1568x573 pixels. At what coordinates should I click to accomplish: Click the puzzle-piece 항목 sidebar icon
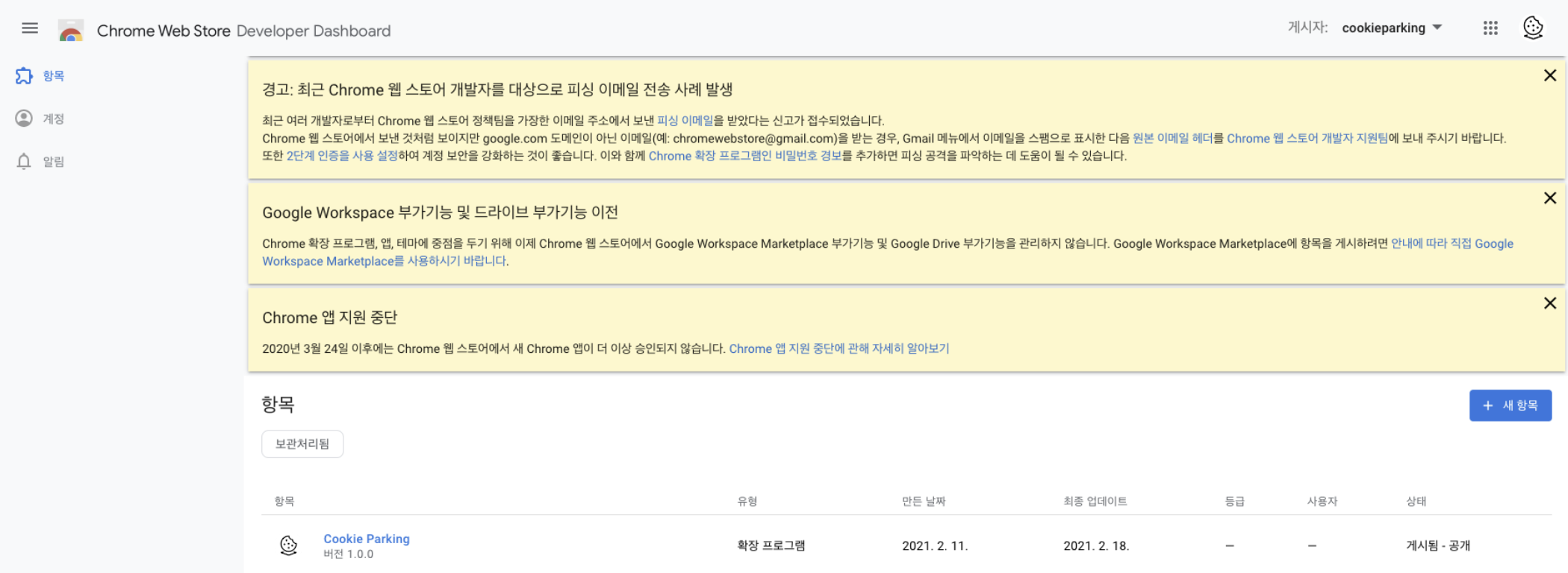(24, 75)
